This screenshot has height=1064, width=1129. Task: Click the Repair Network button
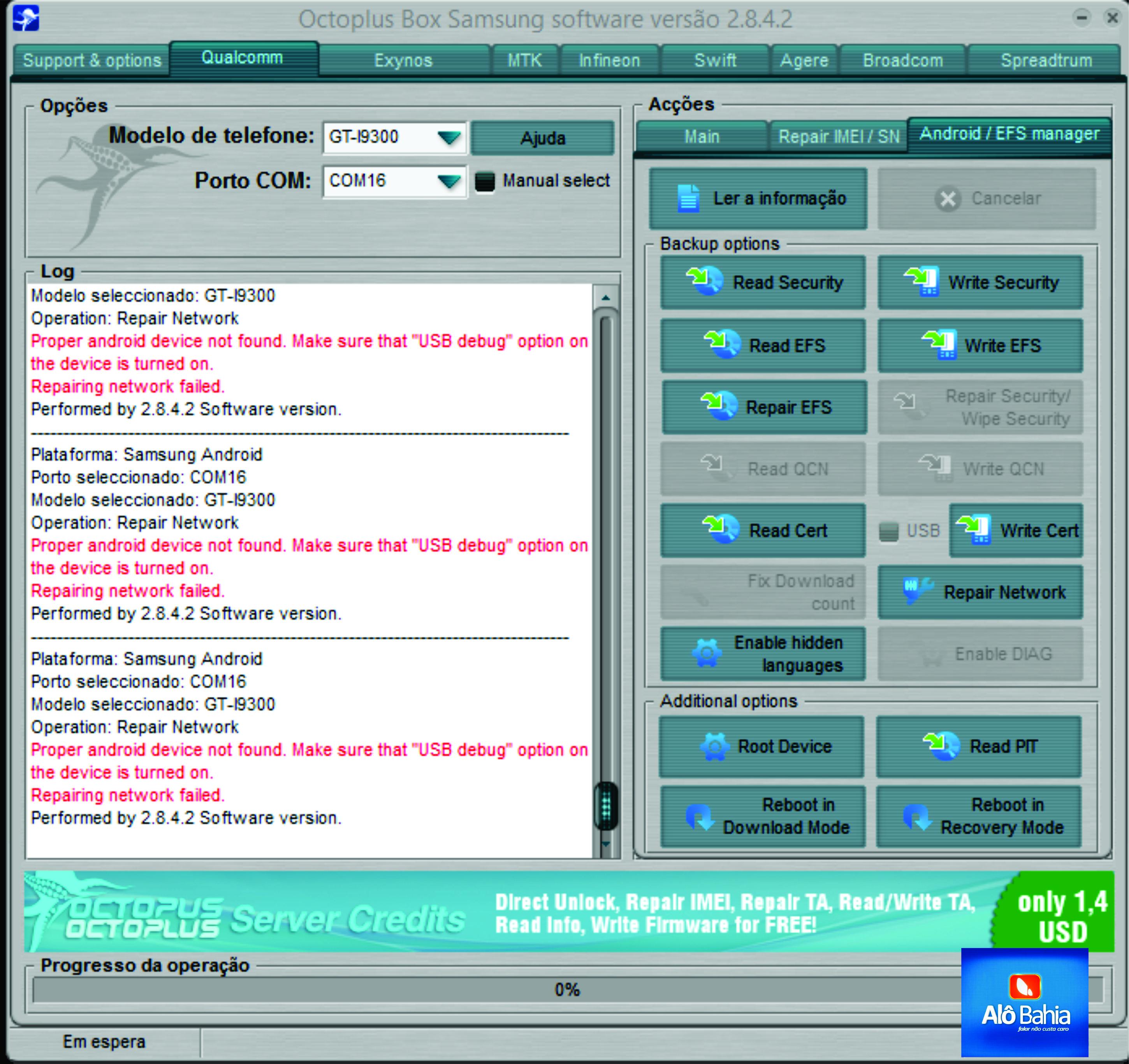980,592
